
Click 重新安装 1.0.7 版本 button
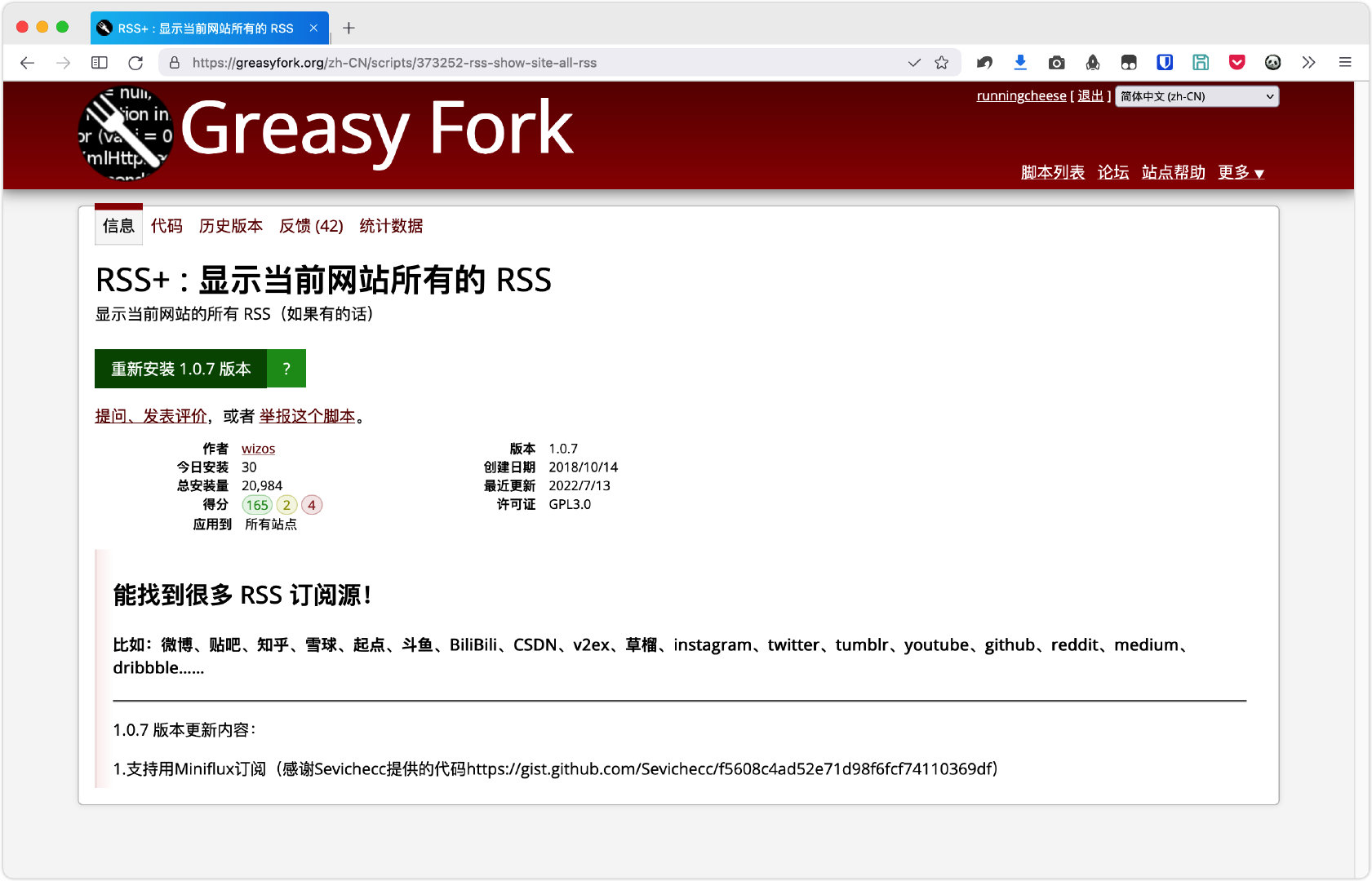pos(180,369)
